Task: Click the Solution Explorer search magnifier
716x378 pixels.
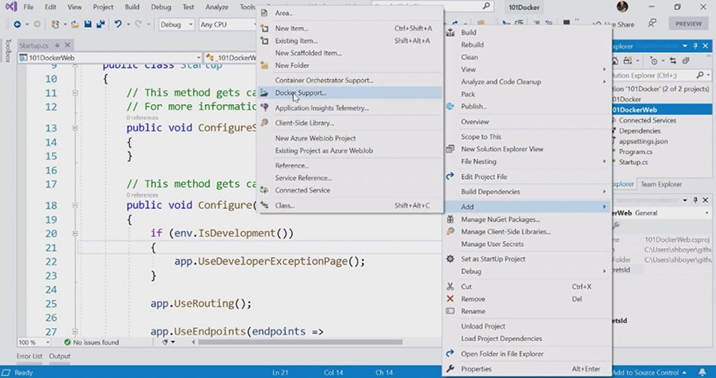Action: [700, 75]
